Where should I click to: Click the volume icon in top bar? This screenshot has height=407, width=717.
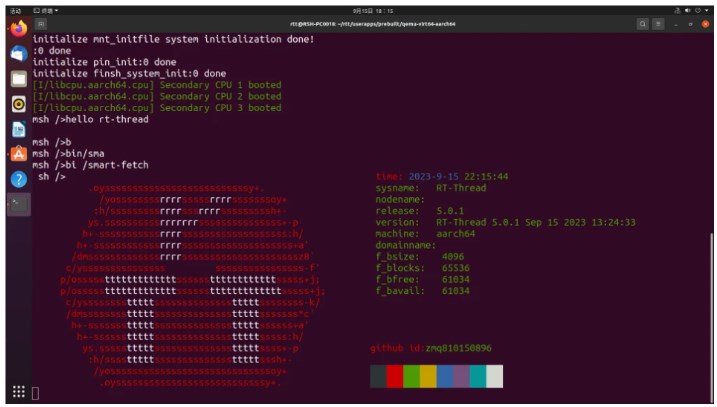point(687,11)
